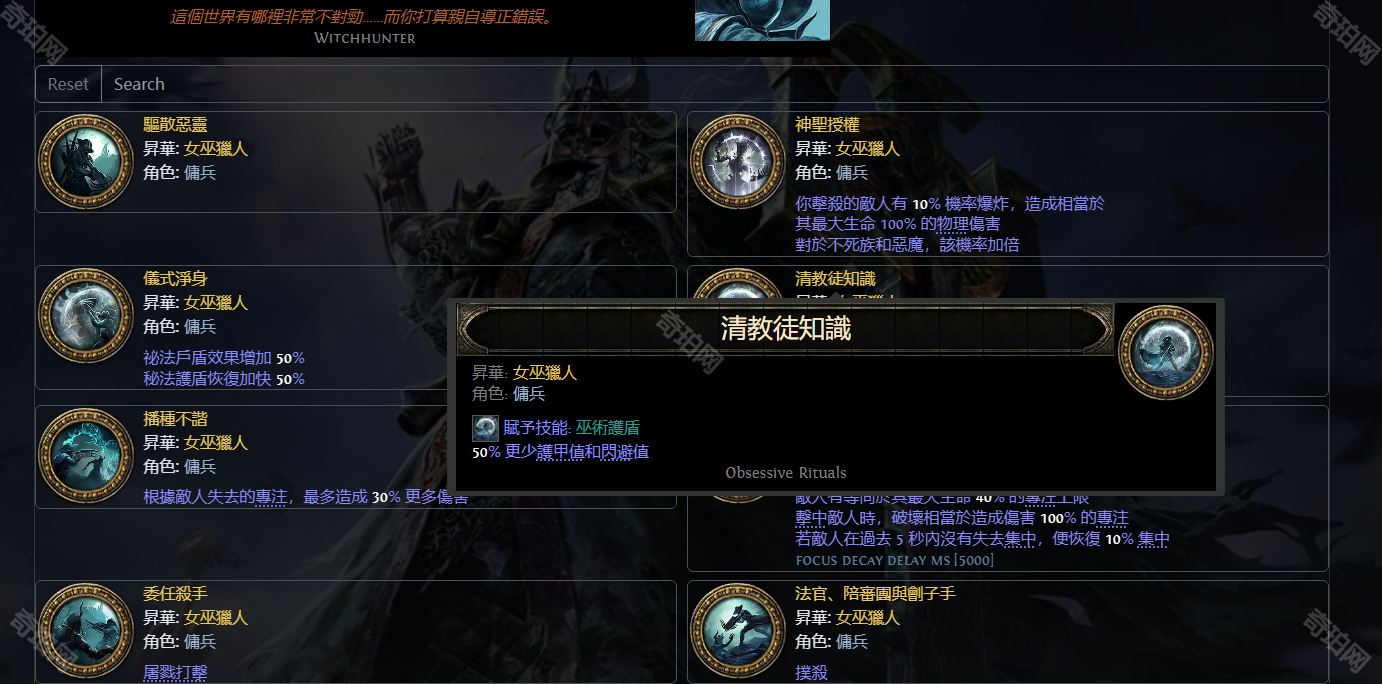
Task: Open the 播種不諧 title link
Action: [x=175, y=419]
